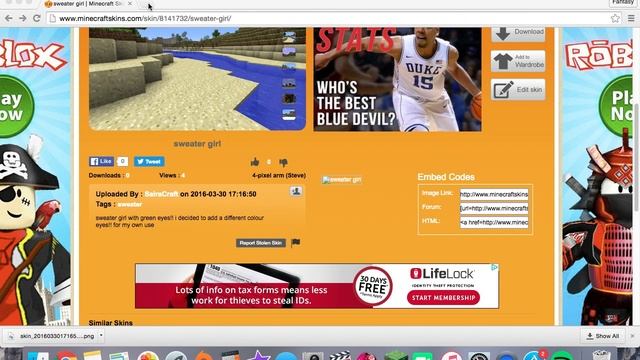Viewport: 640px width, 360px height.
Task: Close the sweater girl tab
Action: click(130, 3)
